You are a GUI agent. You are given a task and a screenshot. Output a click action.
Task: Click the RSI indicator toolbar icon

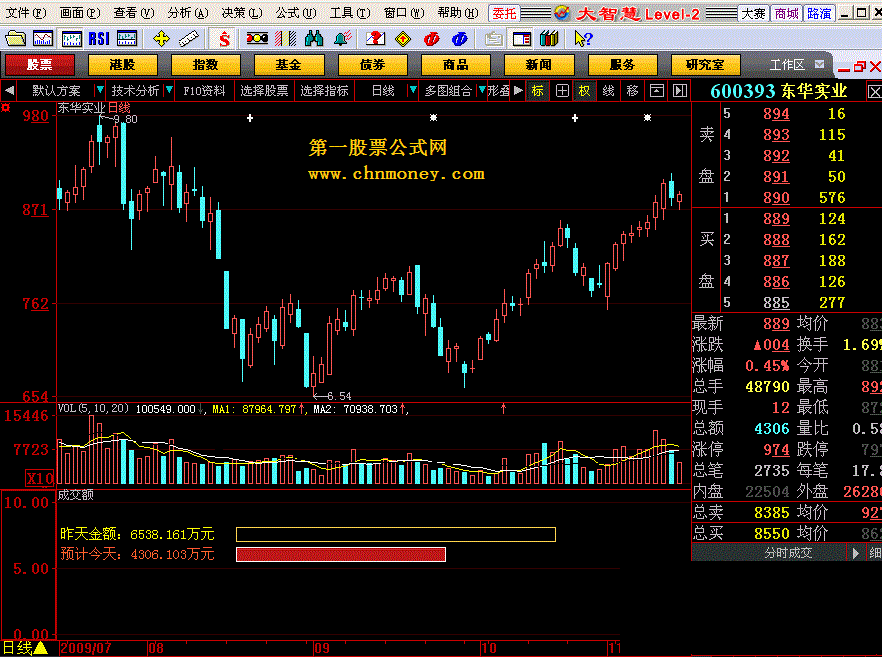[x=99, y=39]
